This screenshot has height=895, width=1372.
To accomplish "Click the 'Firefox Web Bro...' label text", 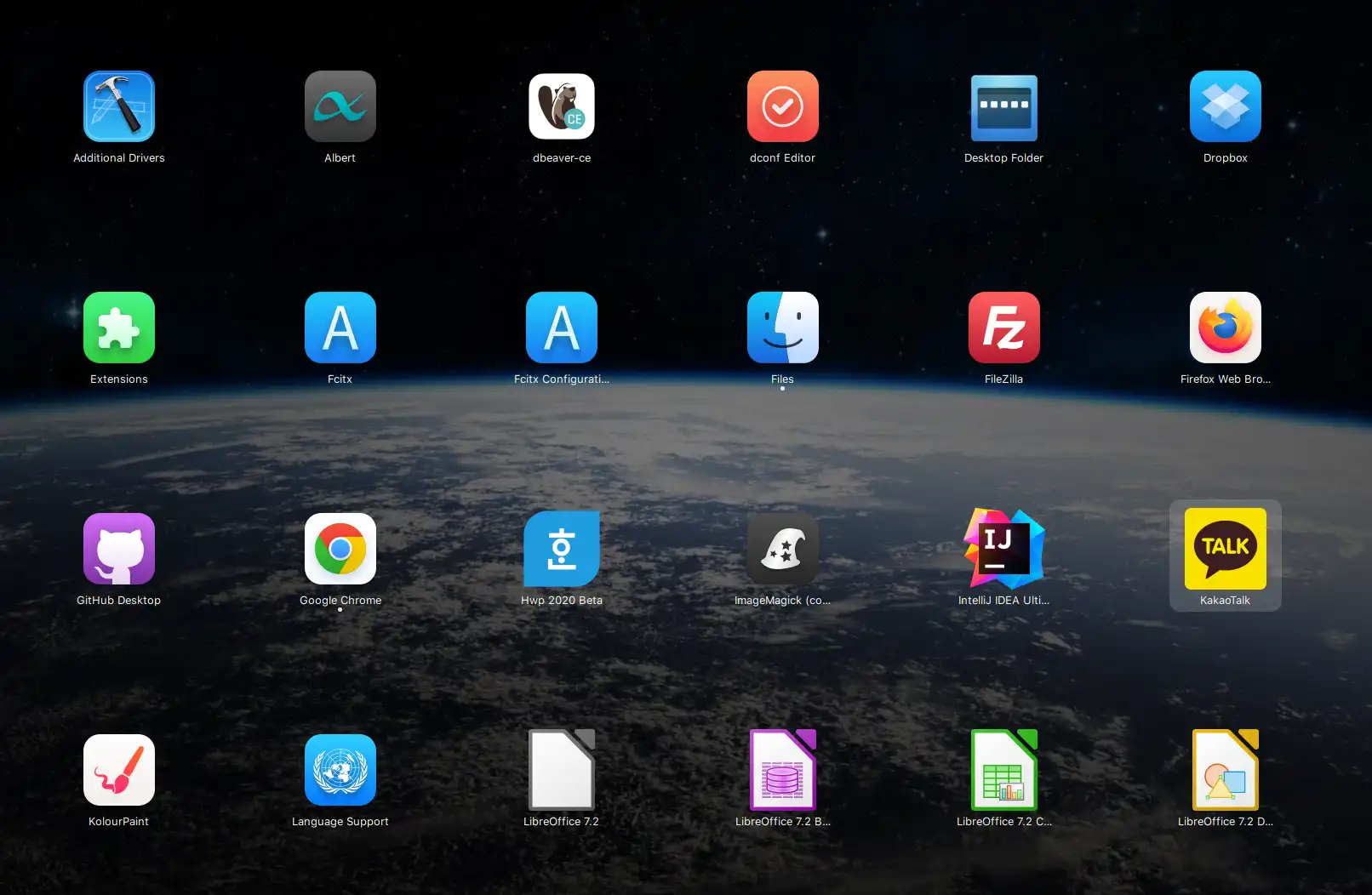I will pos(1226,379).
